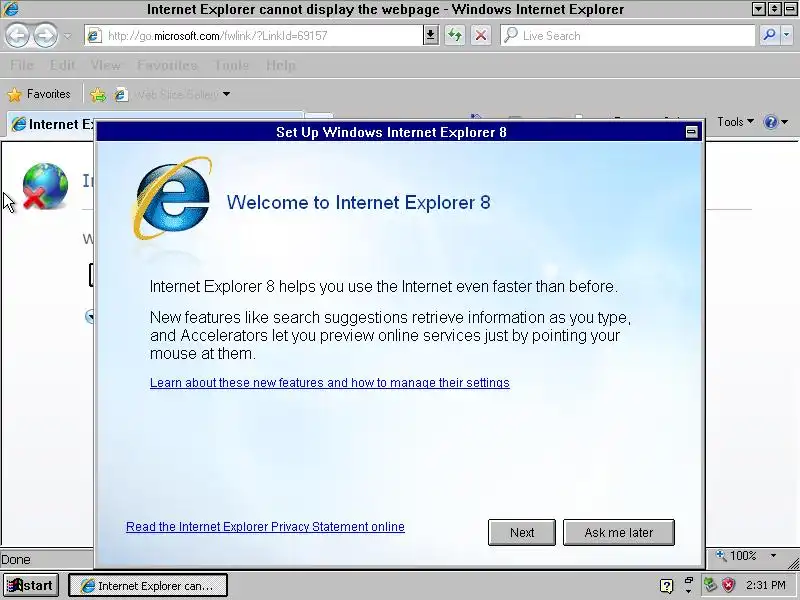This screenshot has height=600, width=800.
Task: Click the browser Forward arrow button
Action: click(46, 35)
